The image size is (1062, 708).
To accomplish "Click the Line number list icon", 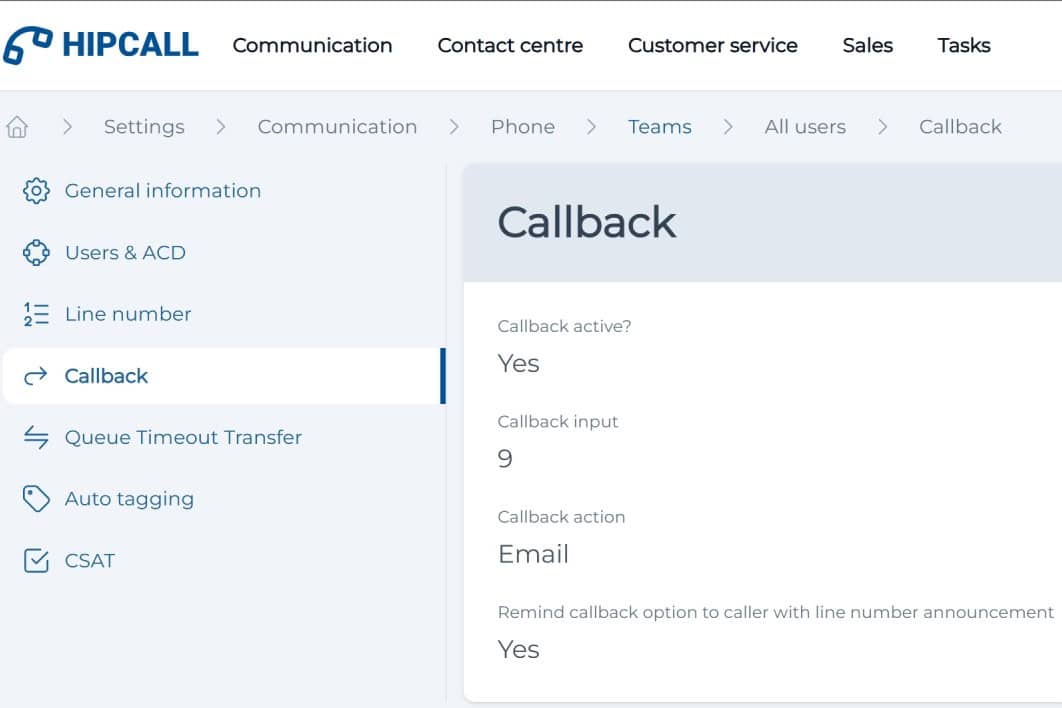I will (36, 314).
